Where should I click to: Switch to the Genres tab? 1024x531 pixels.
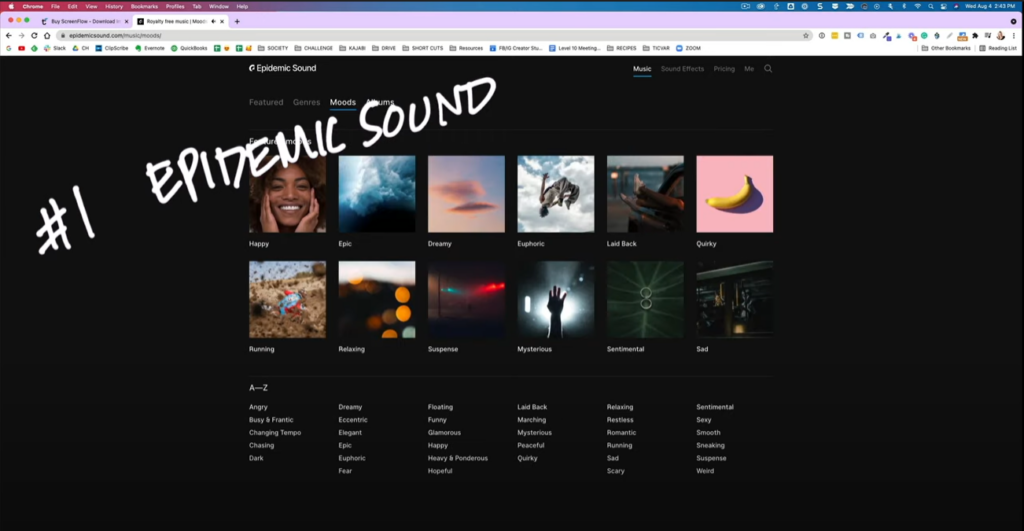click(x=306, y=103)
